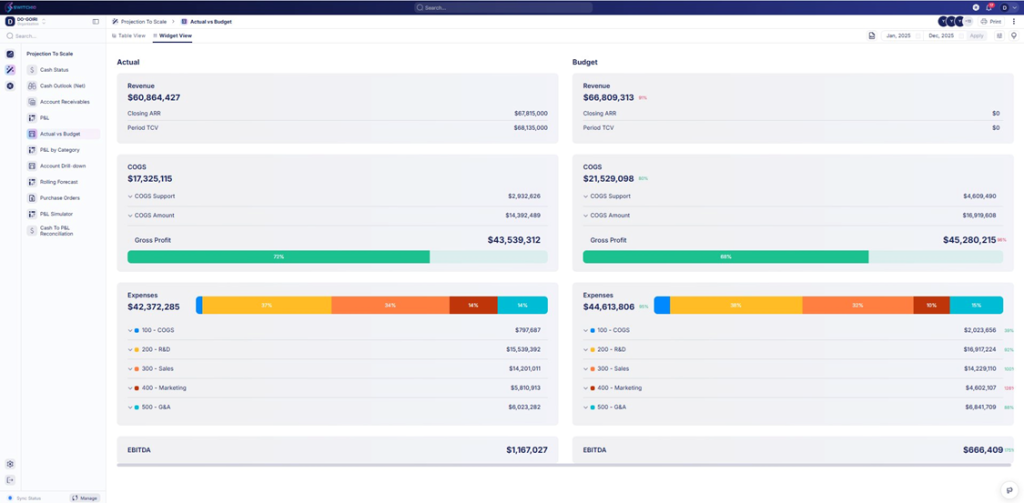Open the Cash Status report
Viewport: 1024px width, 503px height.
point(54,70)
